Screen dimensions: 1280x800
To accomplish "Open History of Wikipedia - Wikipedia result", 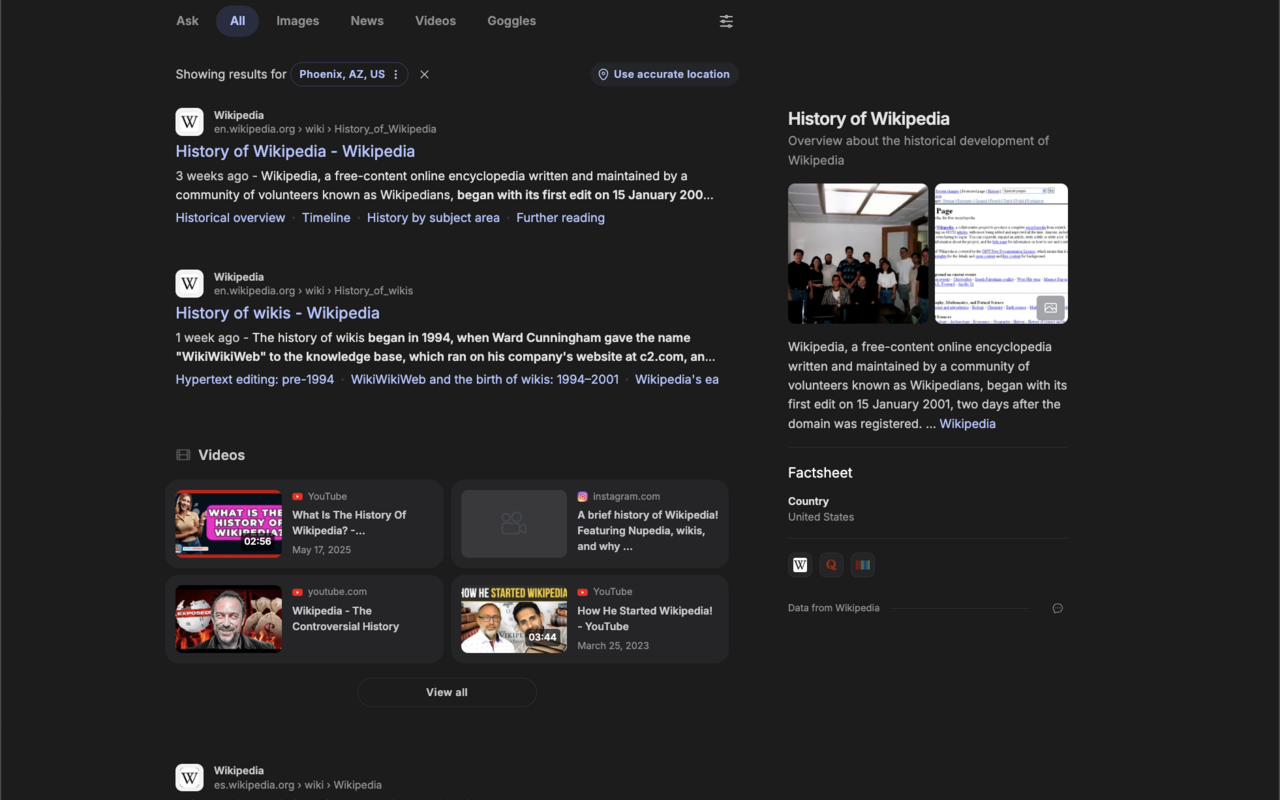I will (x=295, y=151).
